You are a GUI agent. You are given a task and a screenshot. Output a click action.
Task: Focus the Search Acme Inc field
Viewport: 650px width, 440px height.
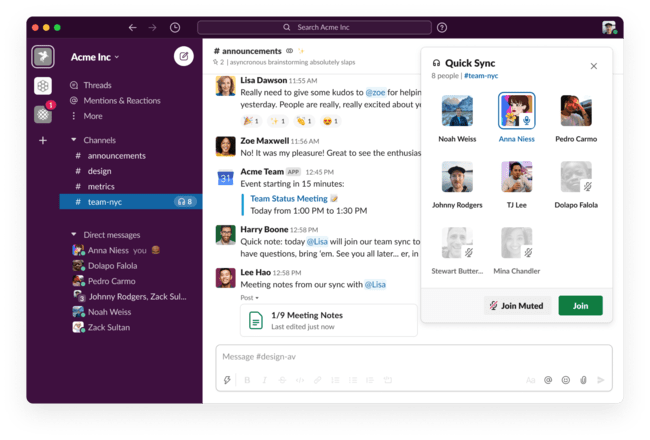[x=314, y=27]
